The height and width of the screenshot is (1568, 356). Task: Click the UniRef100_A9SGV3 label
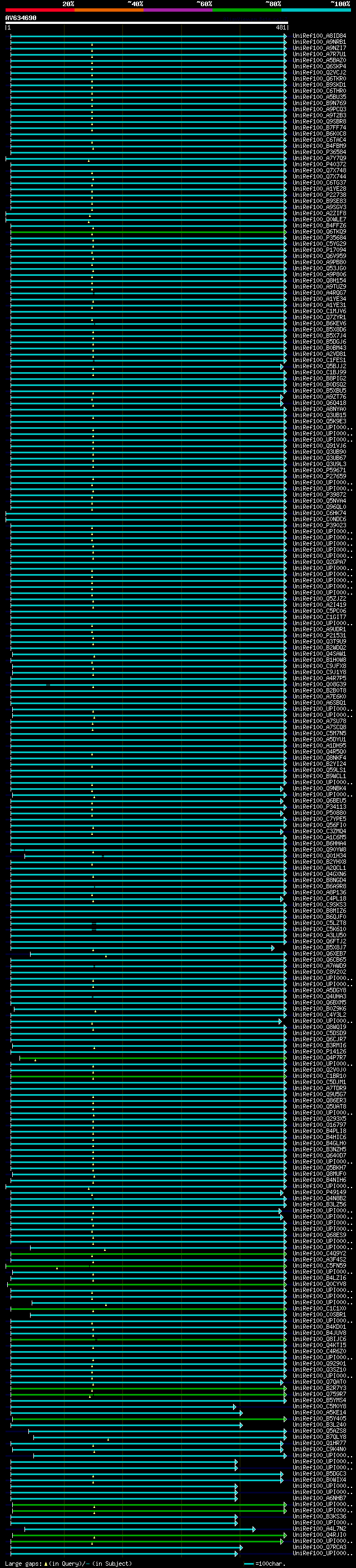[319, 207]
